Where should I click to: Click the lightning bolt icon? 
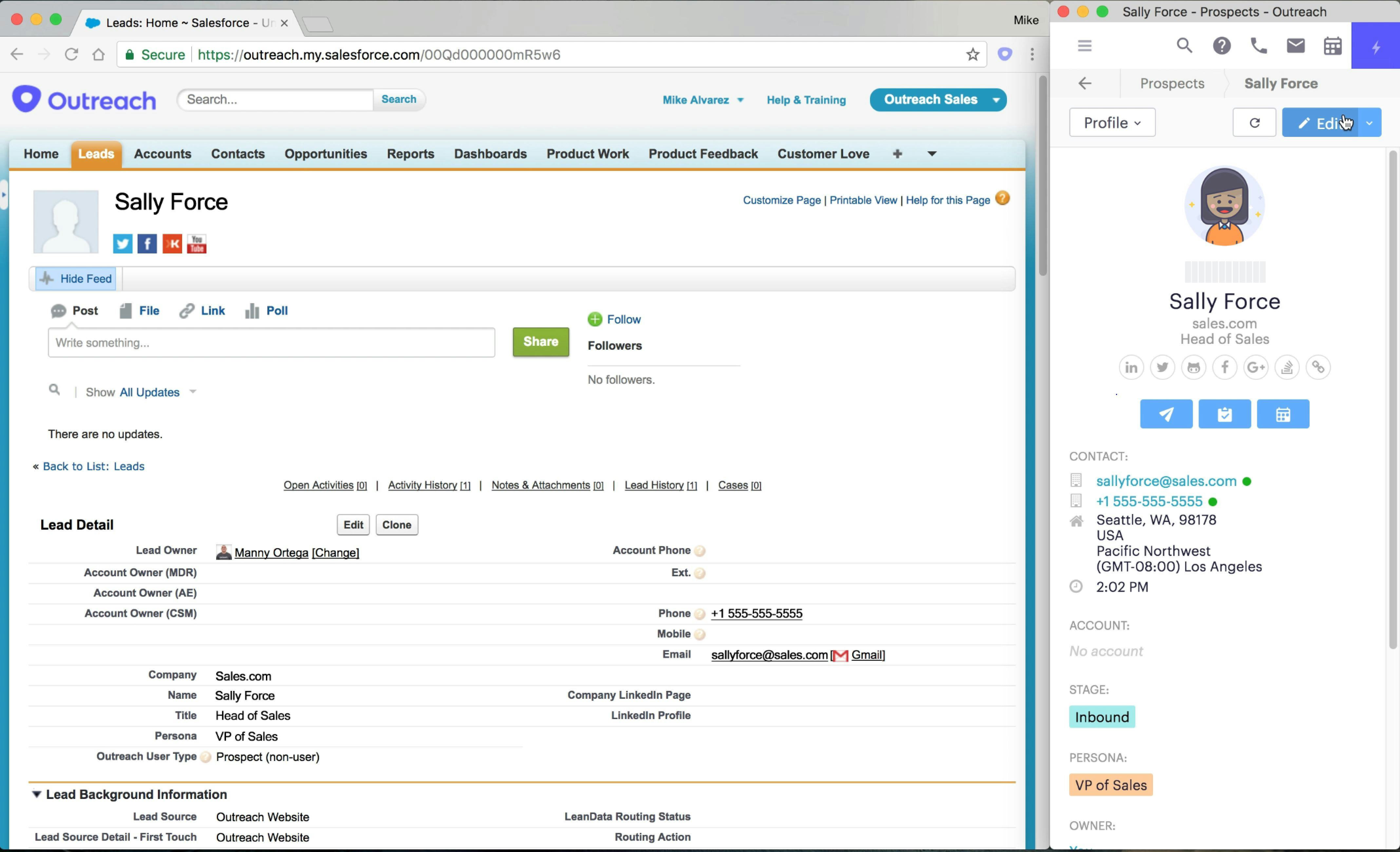click(x=1375, y=46)
